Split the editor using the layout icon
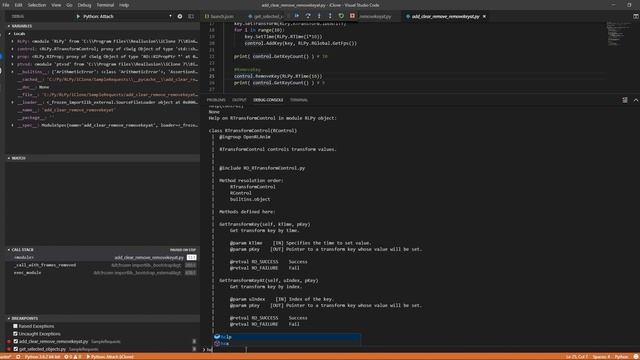The image size is (640, 360). pyautogui.click(x=636, y=16)
